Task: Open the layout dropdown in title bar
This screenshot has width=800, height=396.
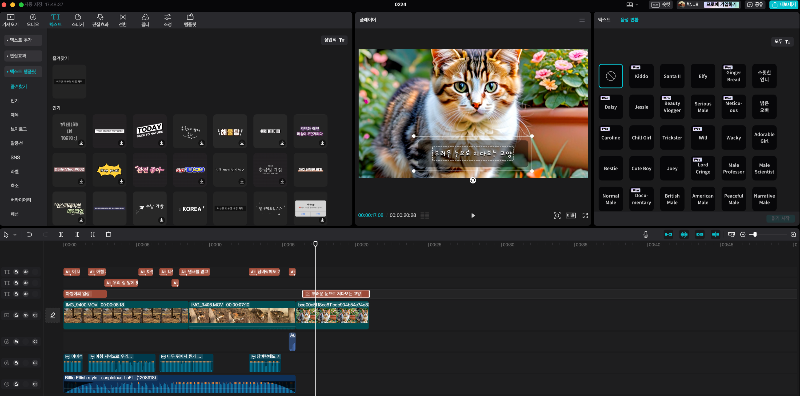Action: pyautogui.click(x=632, y=4)
